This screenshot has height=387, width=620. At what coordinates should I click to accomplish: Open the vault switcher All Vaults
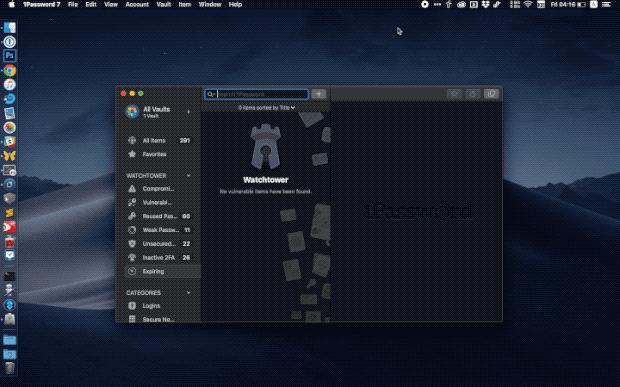tap(158, 112)
